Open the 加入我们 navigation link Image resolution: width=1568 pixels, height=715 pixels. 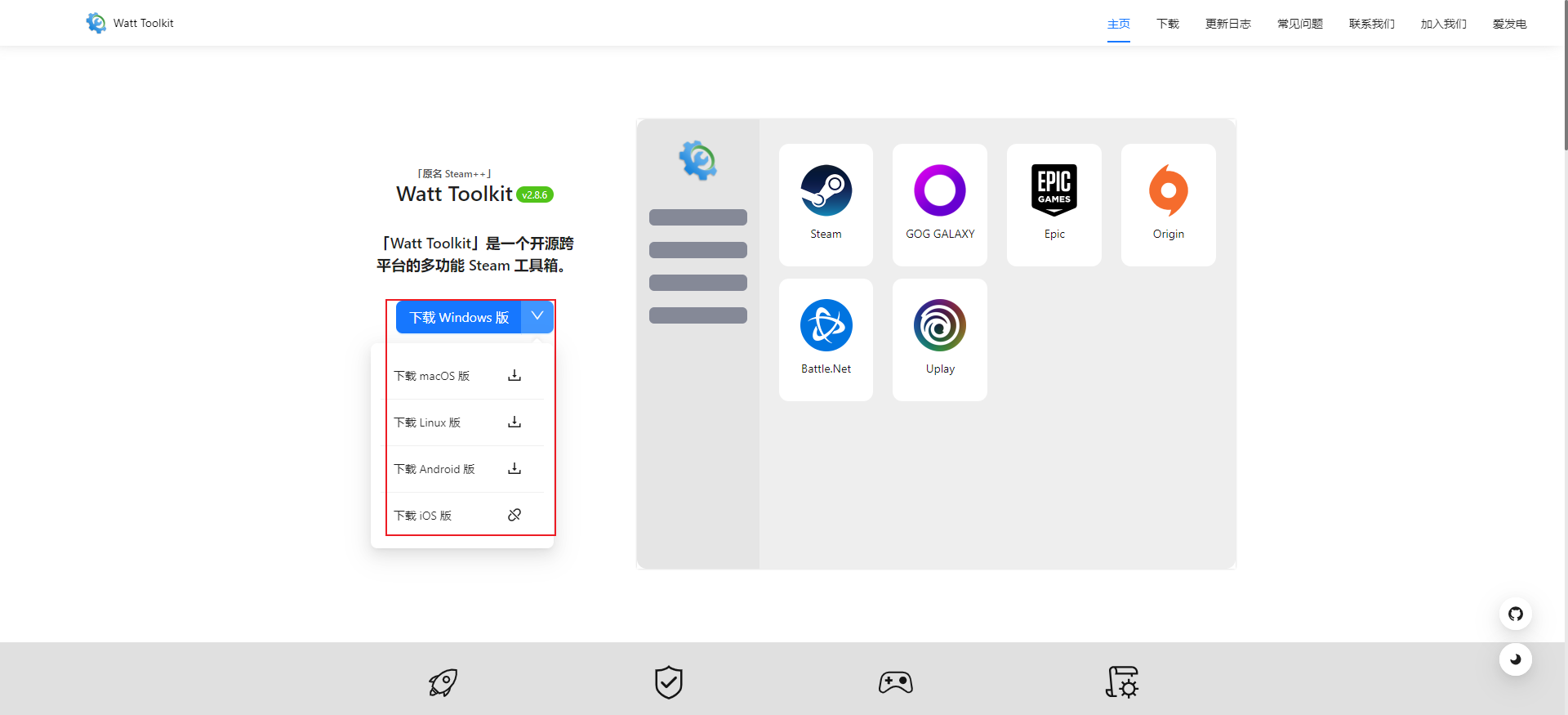(1444, 24)
